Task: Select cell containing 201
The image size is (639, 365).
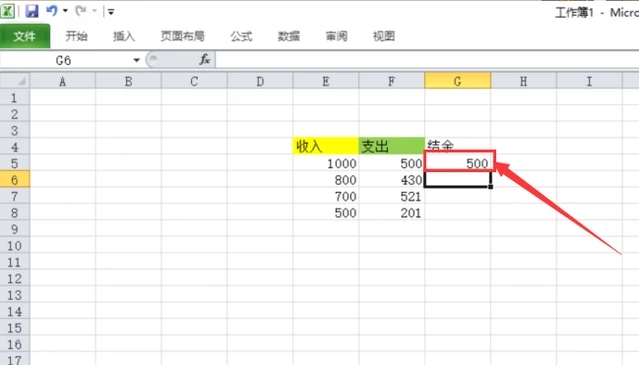Action: click(x=392, y=213)
